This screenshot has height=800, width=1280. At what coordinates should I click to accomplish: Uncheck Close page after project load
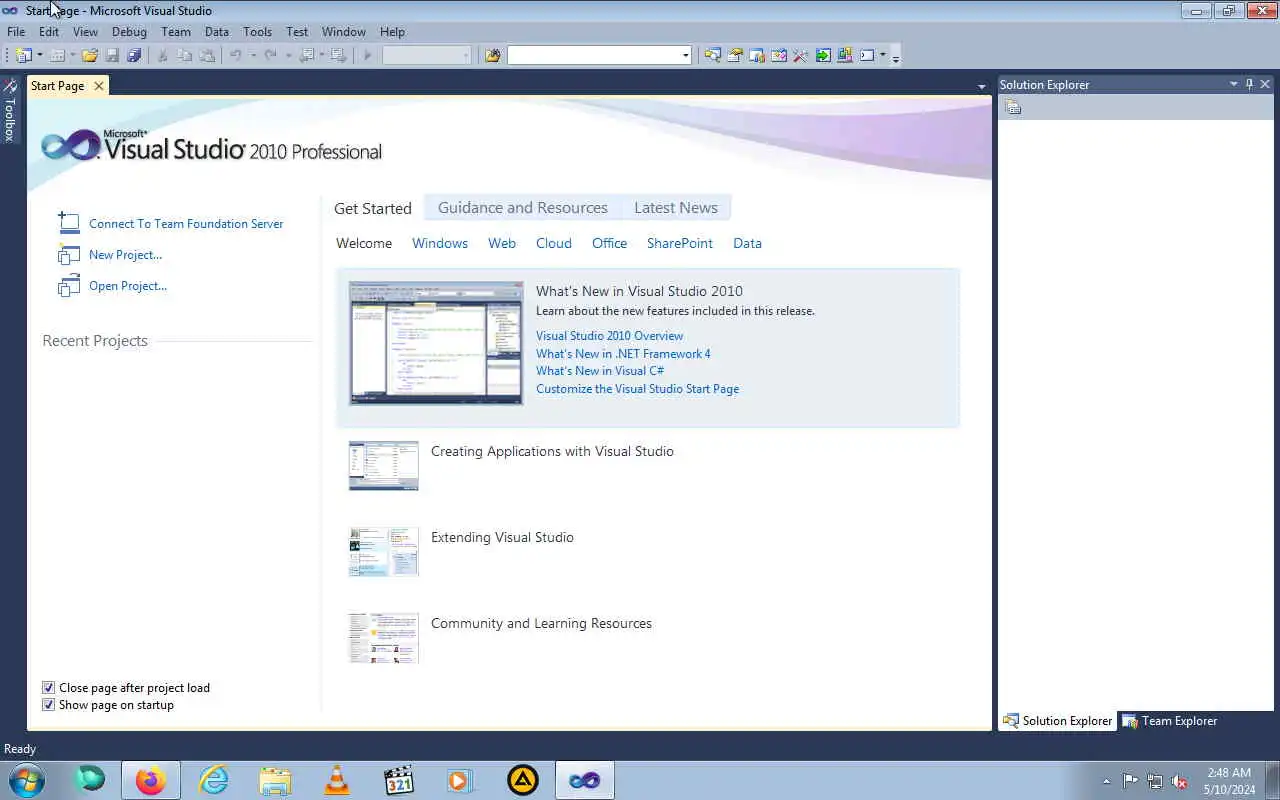(x=48, y=687)
